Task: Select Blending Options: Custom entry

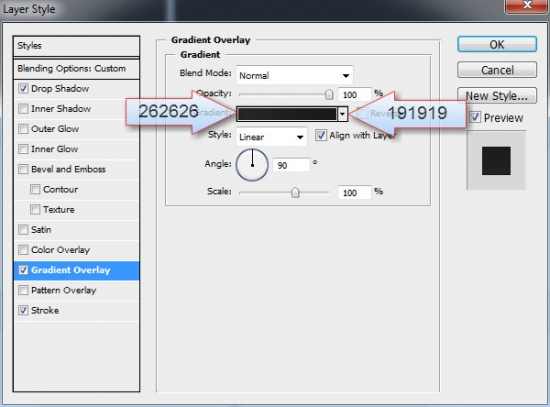Action: click(76, 68)
